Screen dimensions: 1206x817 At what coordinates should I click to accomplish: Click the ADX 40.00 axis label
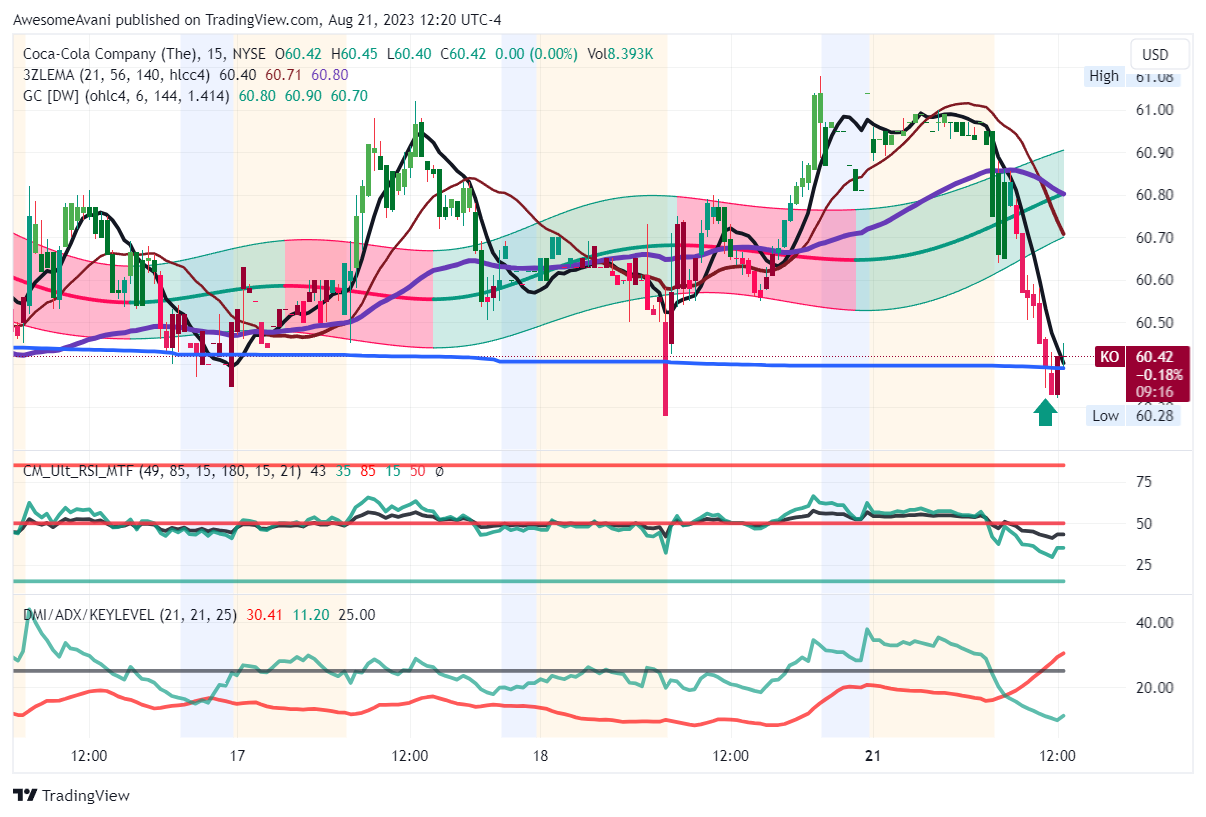(1156, 622)
